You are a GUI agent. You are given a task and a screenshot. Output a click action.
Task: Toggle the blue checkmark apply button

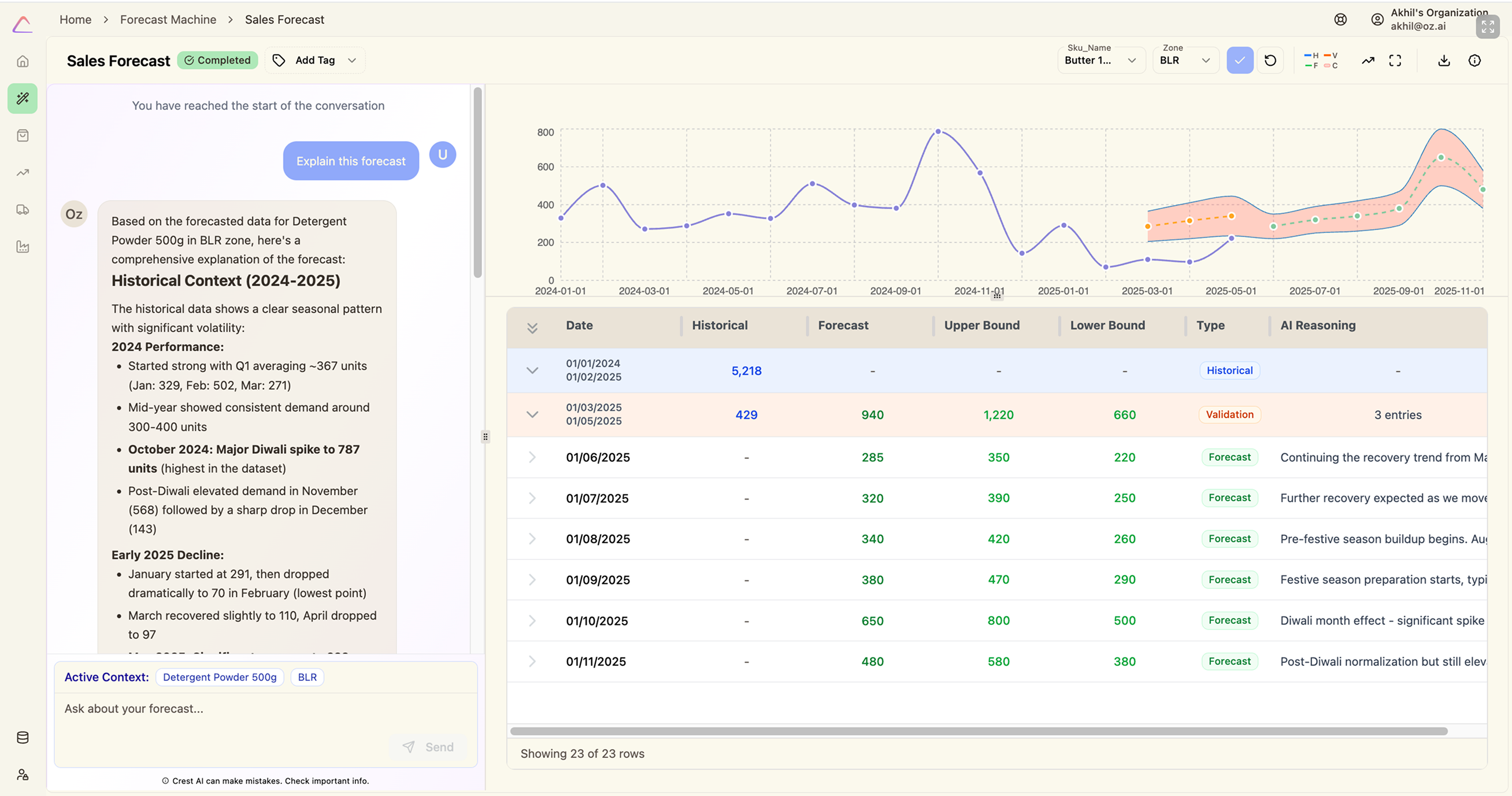(1240, 61)
